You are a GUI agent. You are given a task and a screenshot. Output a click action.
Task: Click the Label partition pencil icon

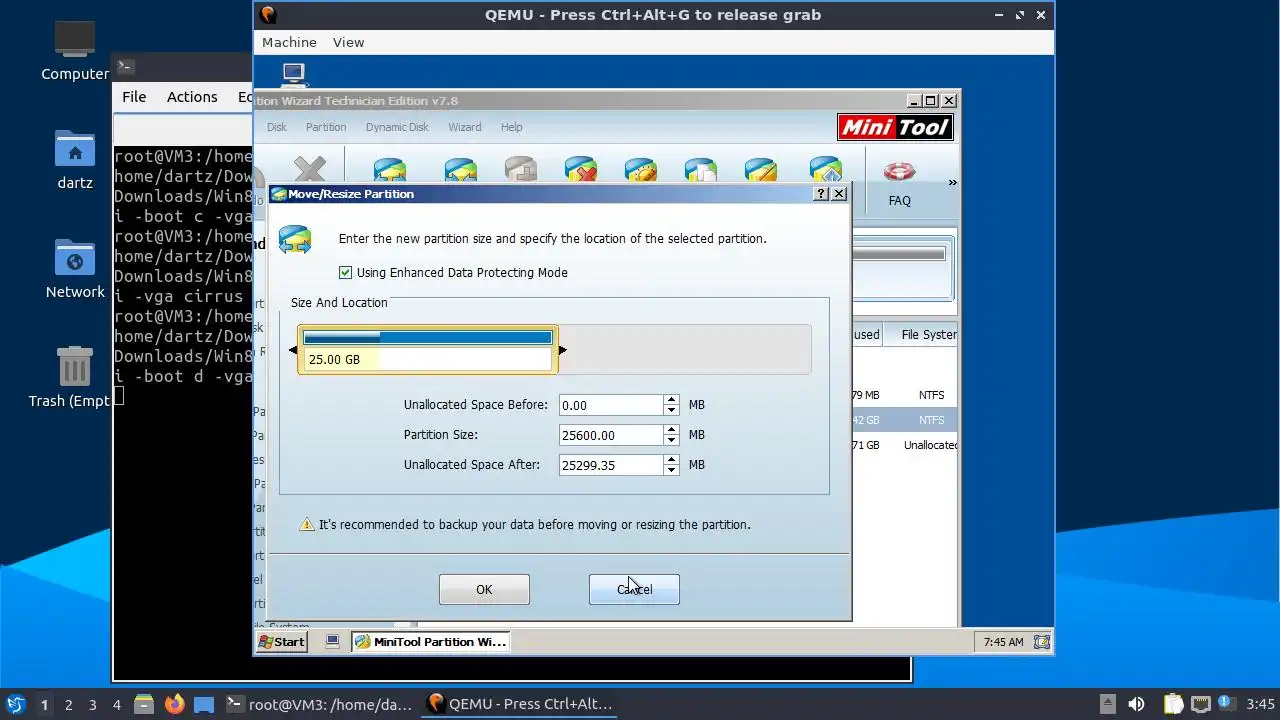(x=760, y=169)
